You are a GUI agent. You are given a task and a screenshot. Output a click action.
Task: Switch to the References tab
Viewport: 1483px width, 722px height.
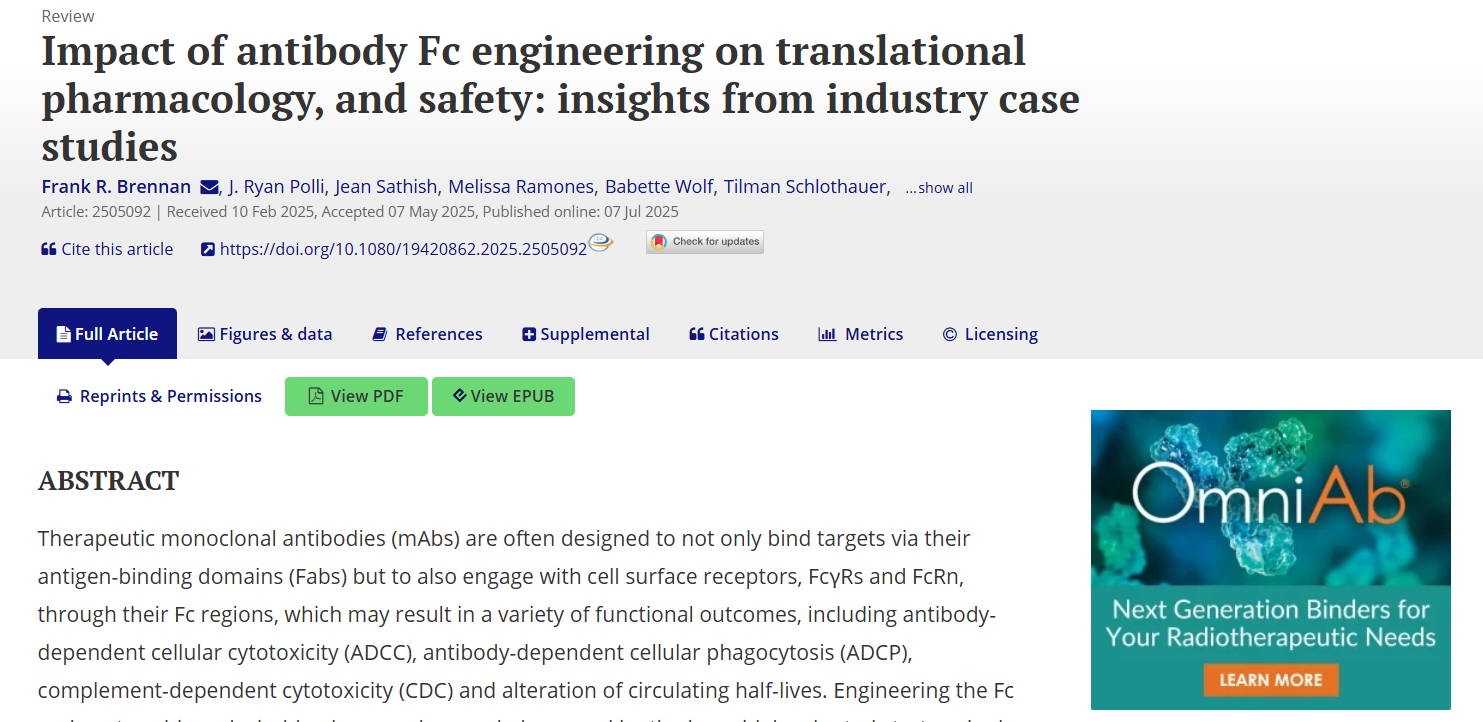pos(427,334)
